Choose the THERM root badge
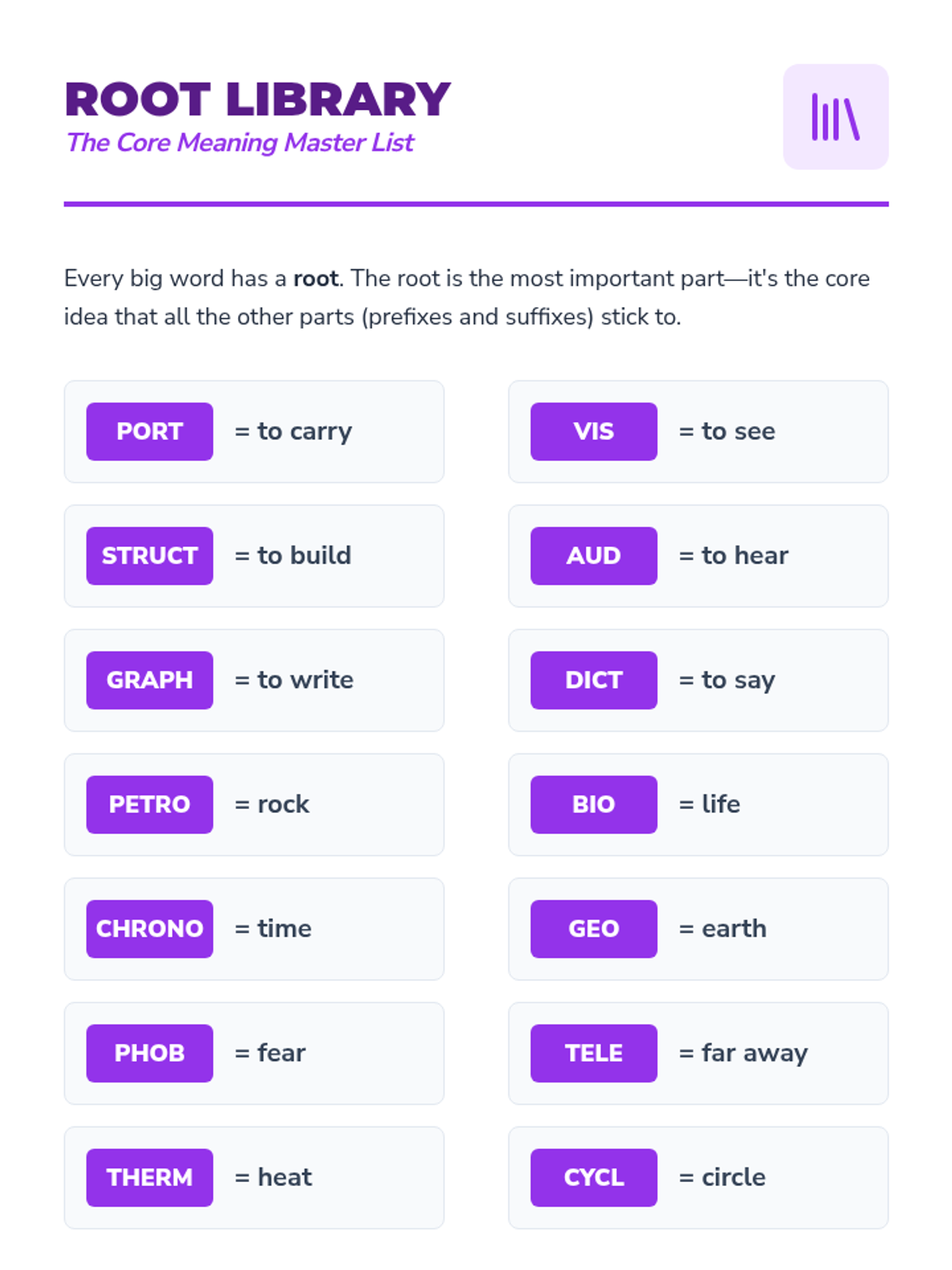Screen dimensions: 952x1270 (x=149, y=1177)
